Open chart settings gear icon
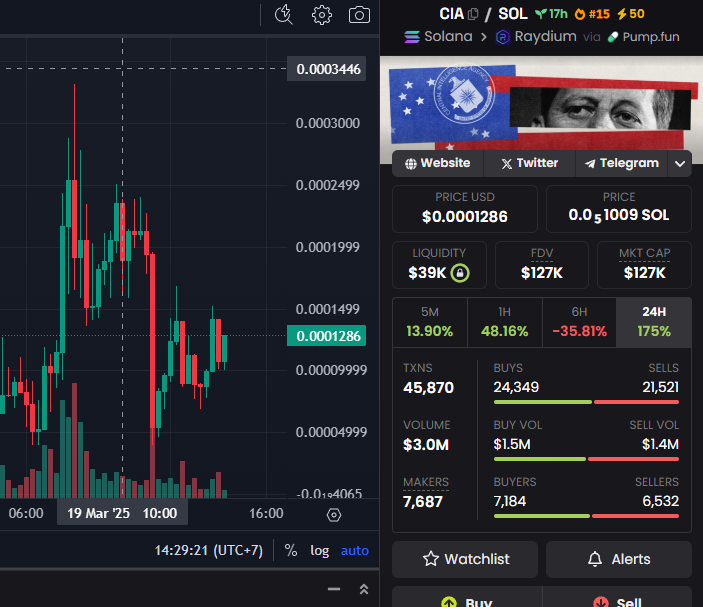Image resolution: width=703 pixels, height=607 pixels. (x=321, y=15)
